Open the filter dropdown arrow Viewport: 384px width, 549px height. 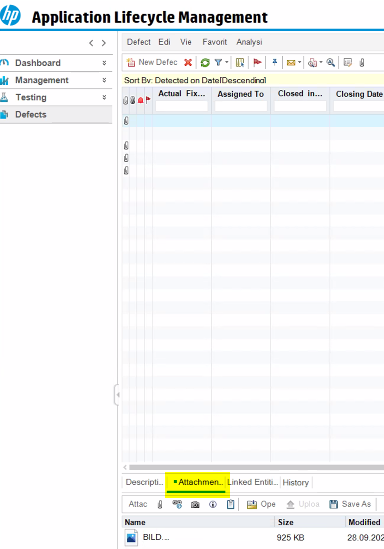pyautogui.click(x=226, y=62)
